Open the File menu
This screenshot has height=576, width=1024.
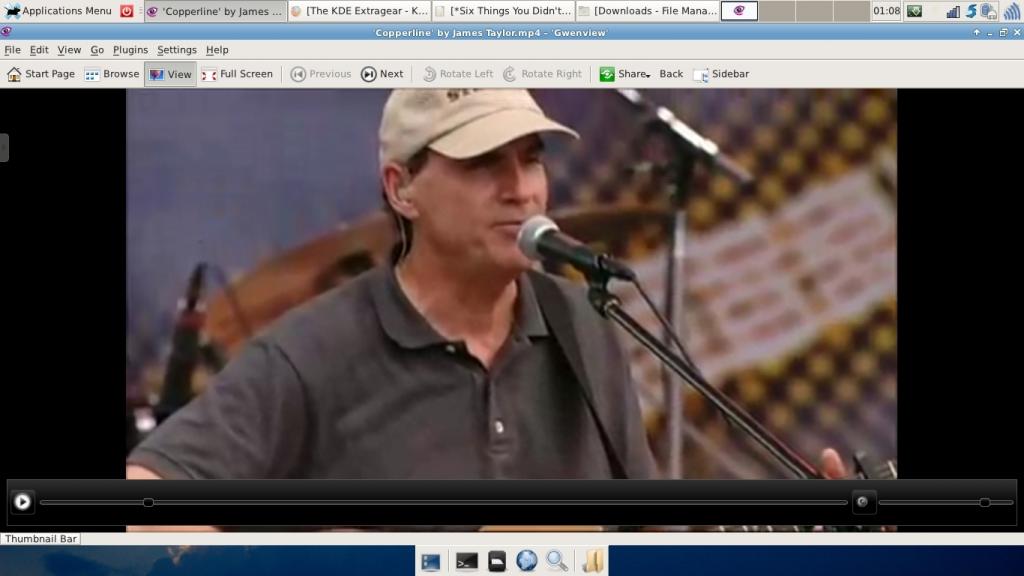click(x=12, y=50)
